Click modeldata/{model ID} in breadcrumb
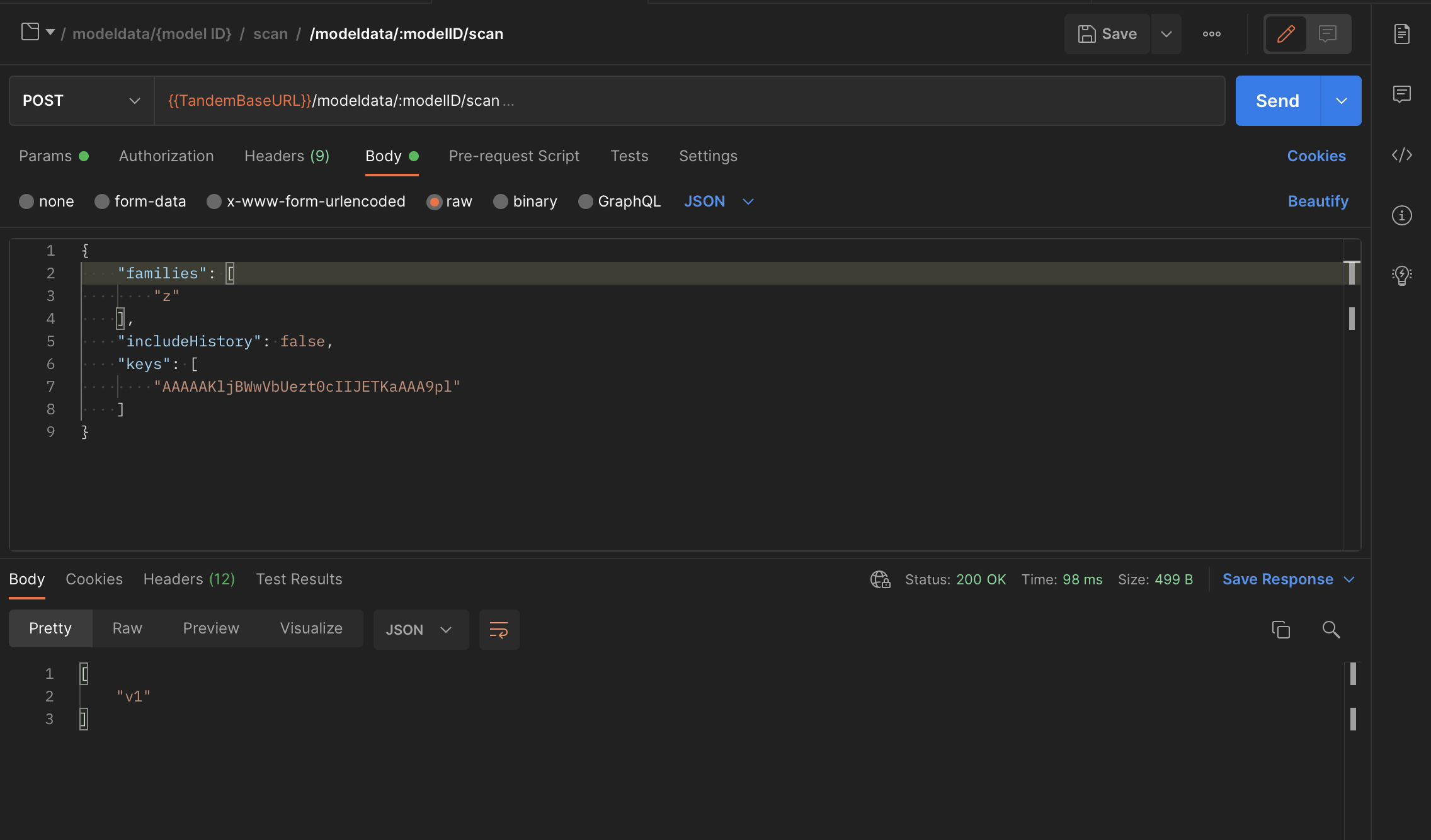The width and height of the screenshot is (1431, 840). pos(152,34)
